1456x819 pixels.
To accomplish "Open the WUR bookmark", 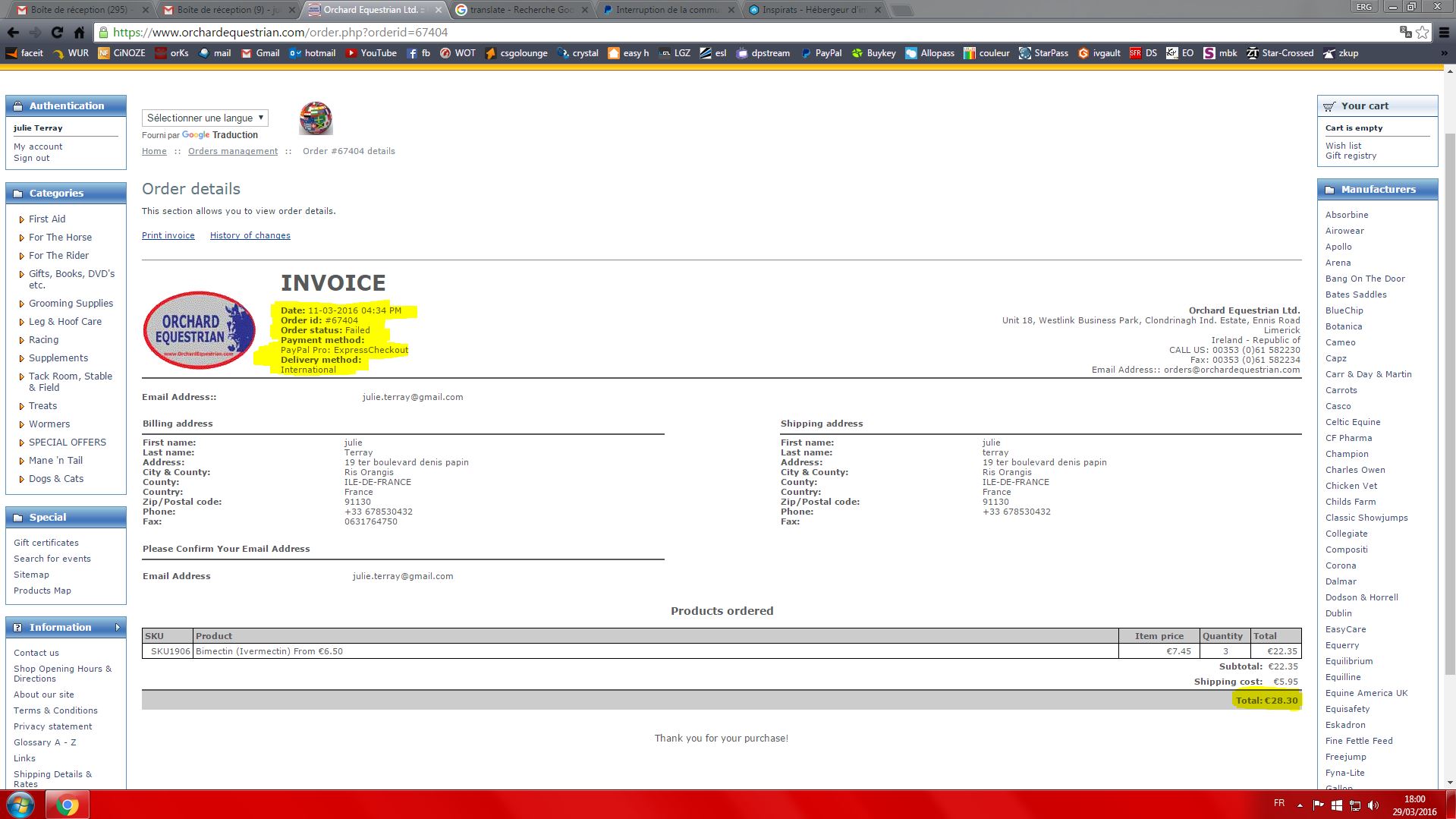I will [71, 53].
